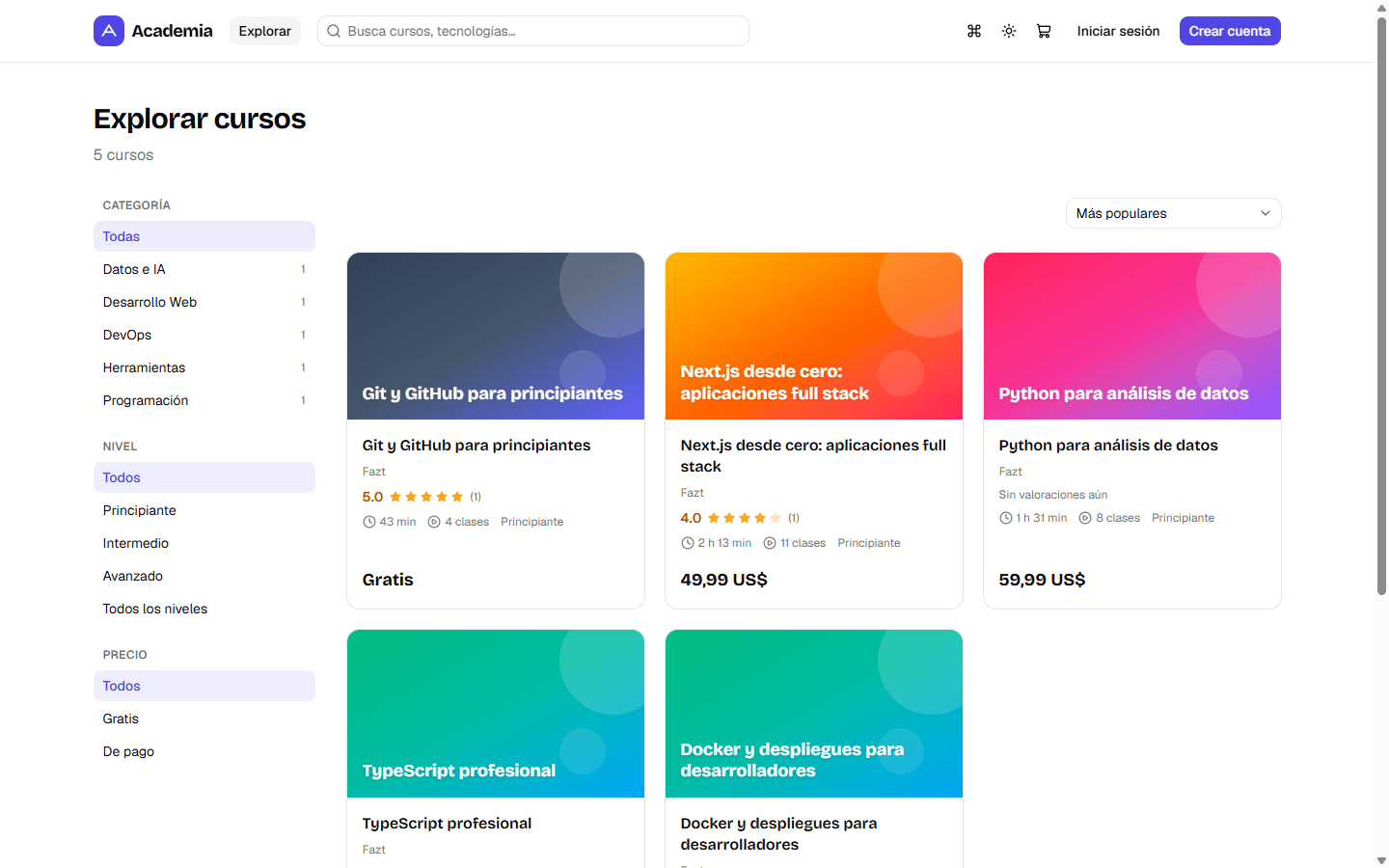1389x868 pixels.
Task: Select Todos los niveles filter
Action: tap(204, 609)
